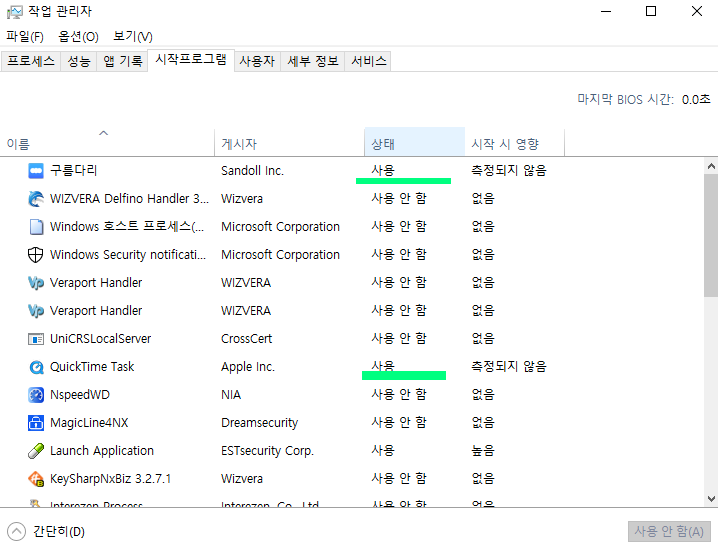Switch to the 프로세스 tab

tap(31, 61)
